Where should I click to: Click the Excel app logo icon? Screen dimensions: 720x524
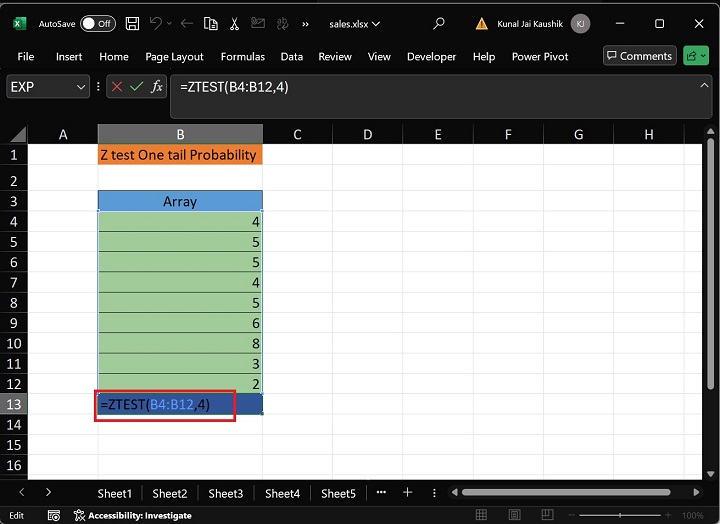[19, 23]
